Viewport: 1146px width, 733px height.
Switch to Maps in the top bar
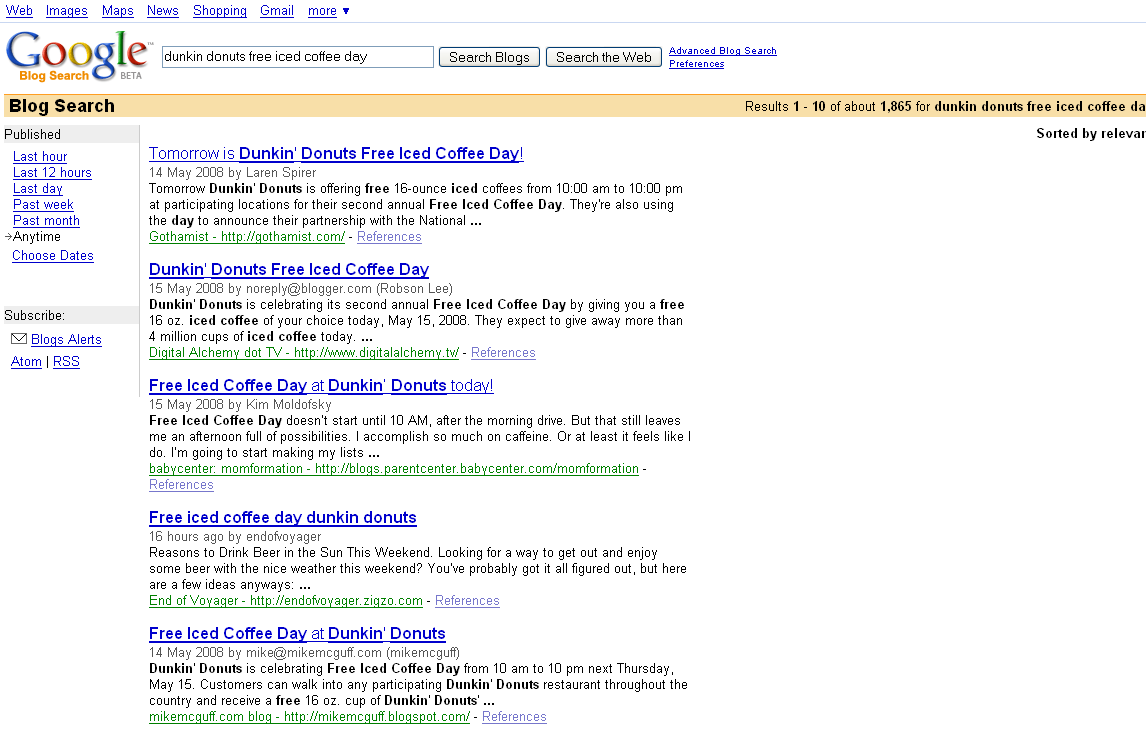[x=118, y=11]
